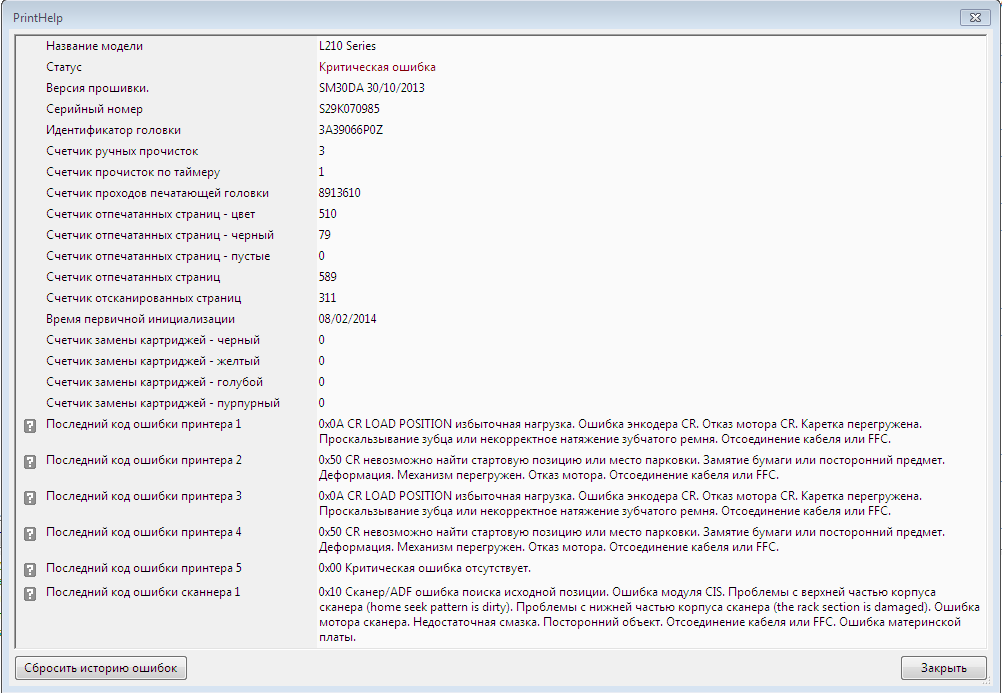Screen dimensions: 1002x693
Task: Click help icon for printer error code 4
Action: [x=30, y=533]
